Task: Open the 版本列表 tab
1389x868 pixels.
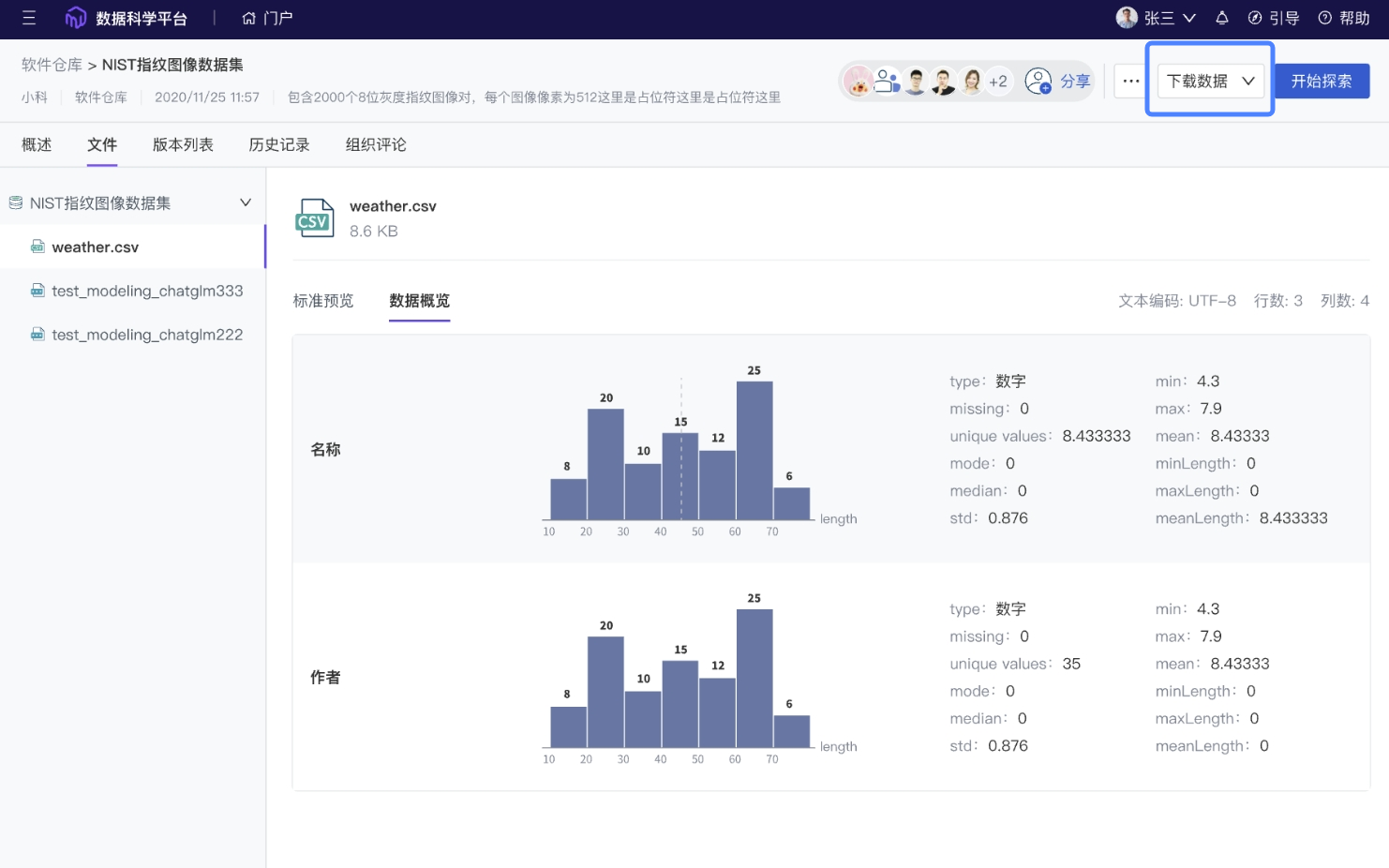Action: (183, 144)
